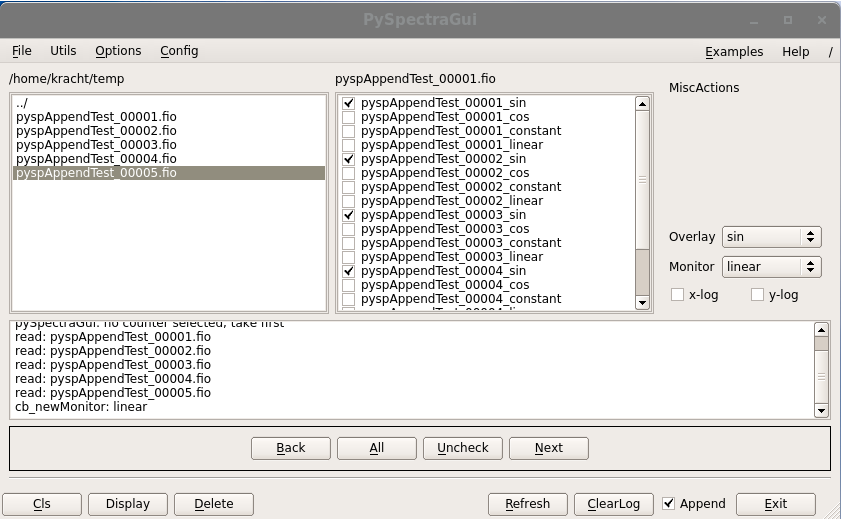Click the All button
The width and height of the screenshot is (842, 519).
pyautogui.click(x=376, y=448)
